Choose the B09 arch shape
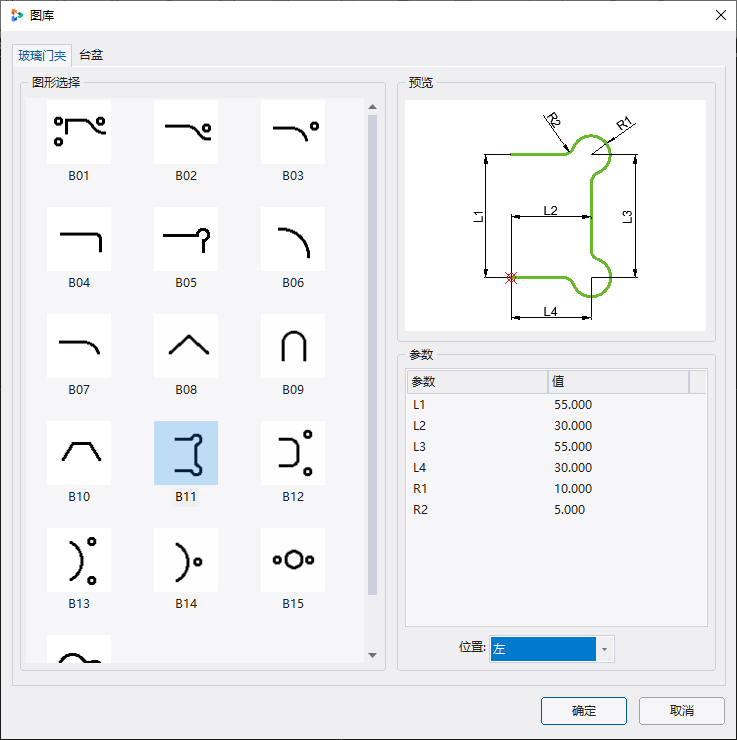Screen dimensions: 737x740 coord(293,346)
